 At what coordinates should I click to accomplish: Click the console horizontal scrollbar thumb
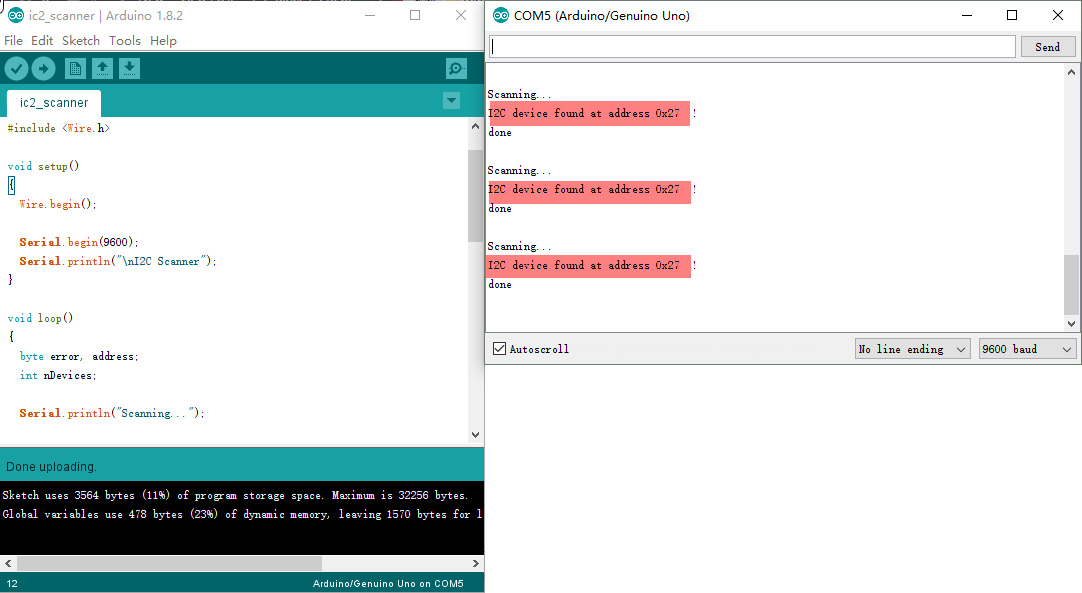click(x=169, y=563)
